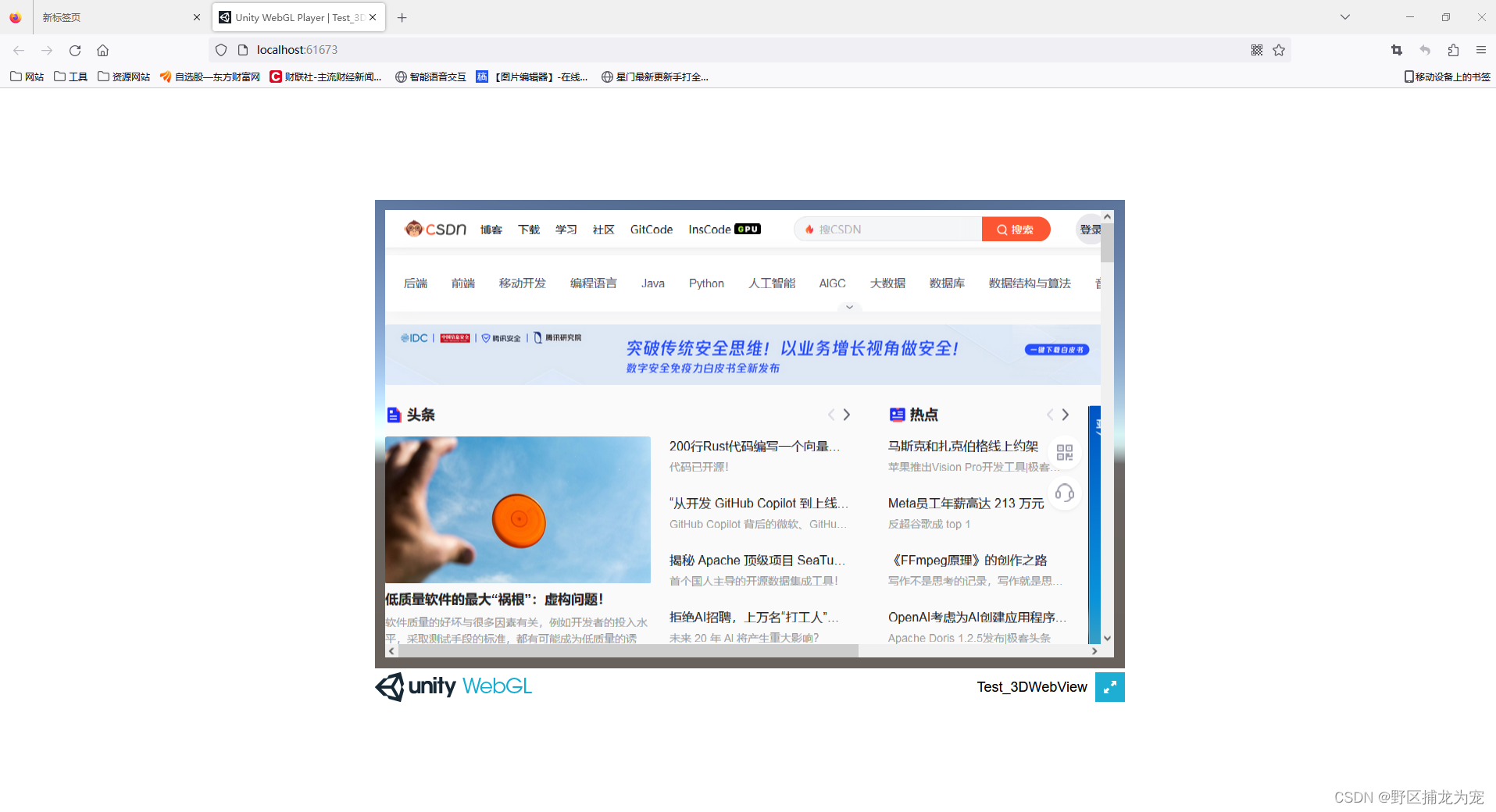
Task: Expand the category list chevron
Action: pyautogui.click(x=849, y=307)
